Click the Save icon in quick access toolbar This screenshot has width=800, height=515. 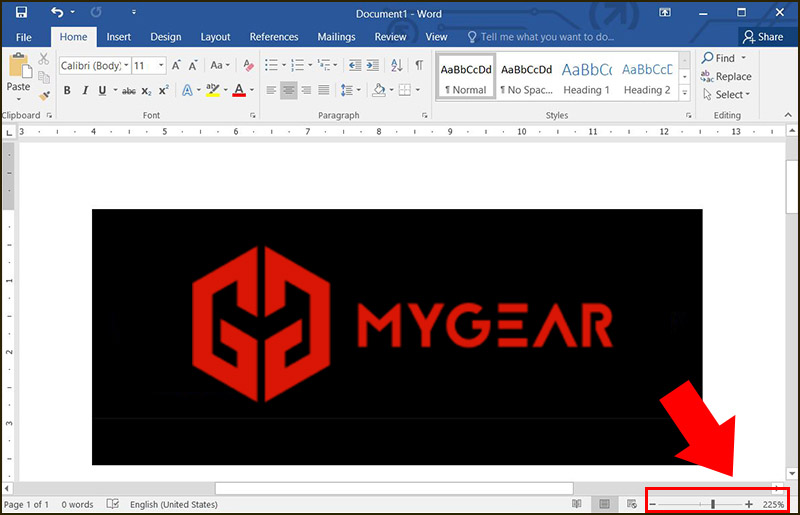pos(21,12)
